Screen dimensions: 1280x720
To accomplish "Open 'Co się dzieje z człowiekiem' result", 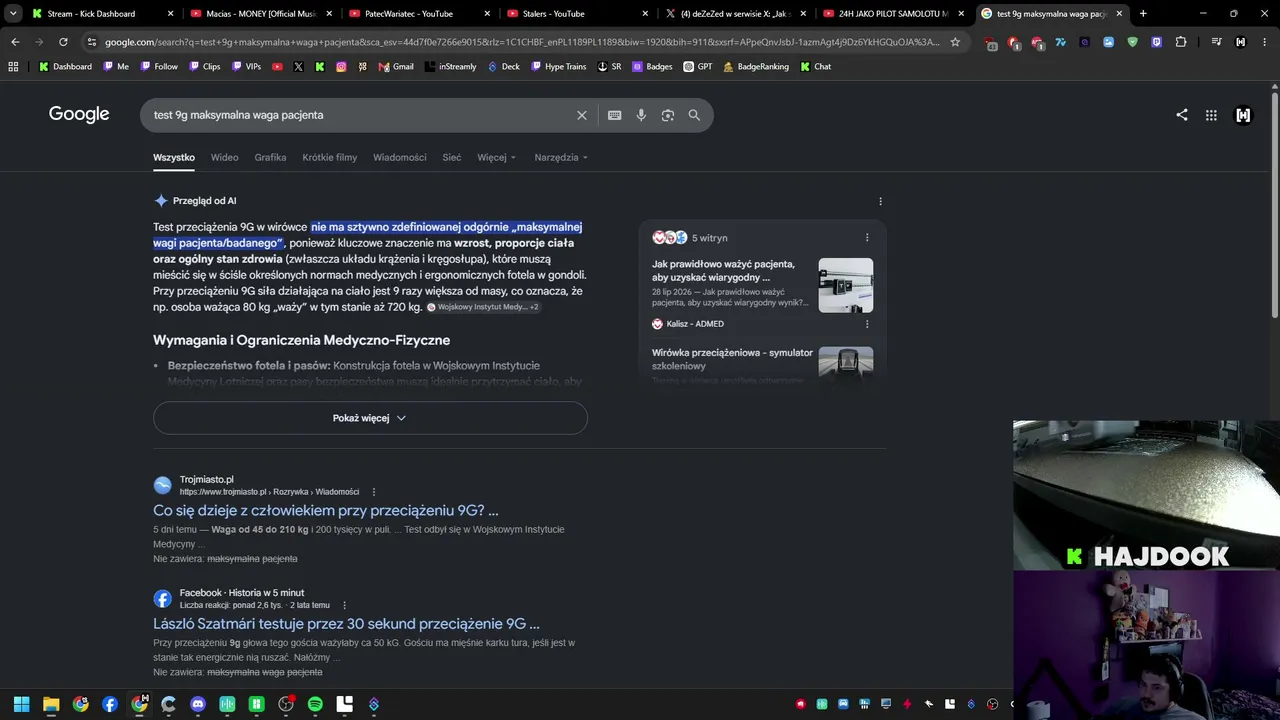I will (326, 511).
